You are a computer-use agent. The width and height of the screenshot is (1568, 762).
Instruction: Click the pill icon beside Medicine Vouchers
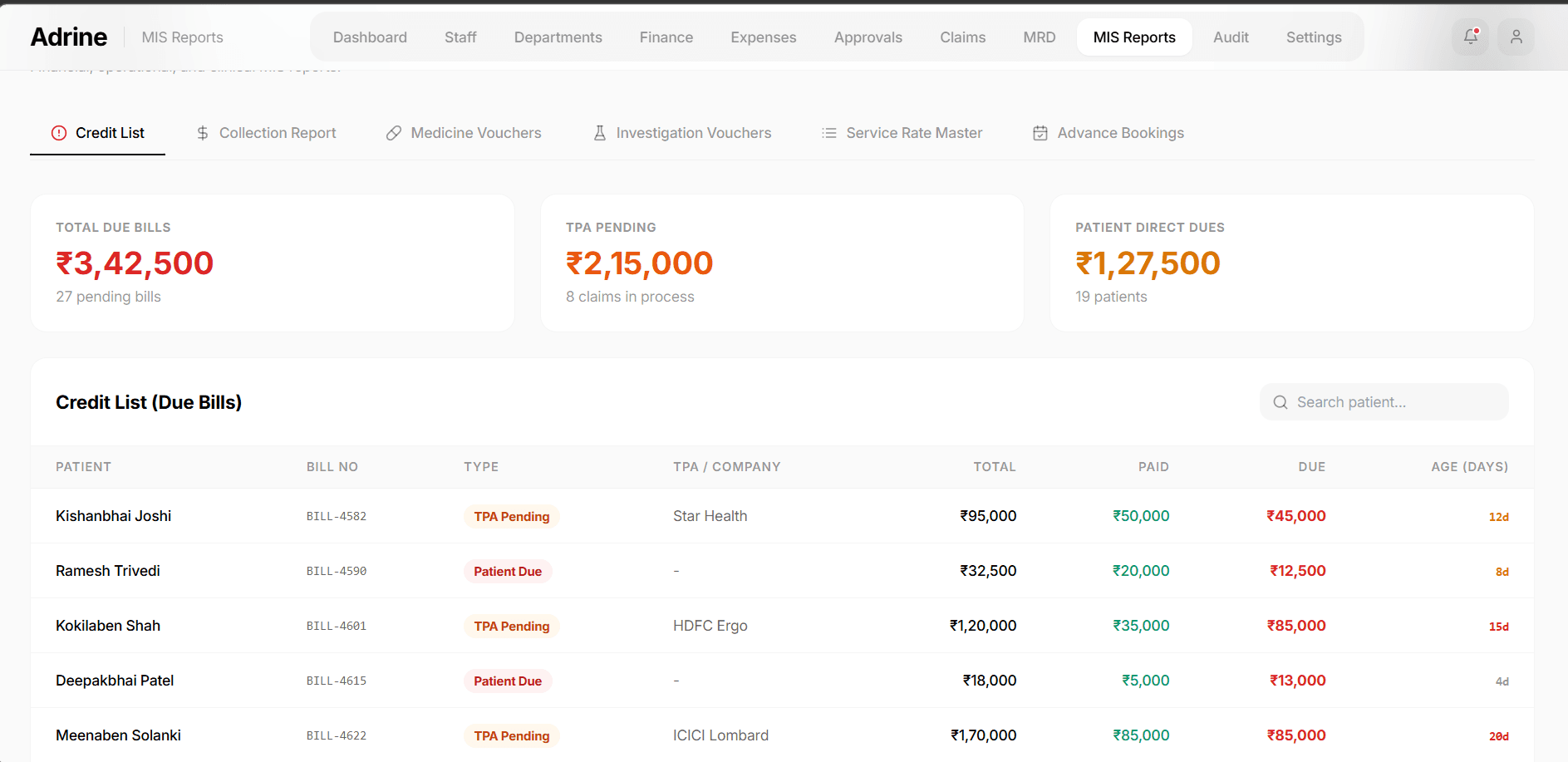pyautogui.click(x=393, y=133)
